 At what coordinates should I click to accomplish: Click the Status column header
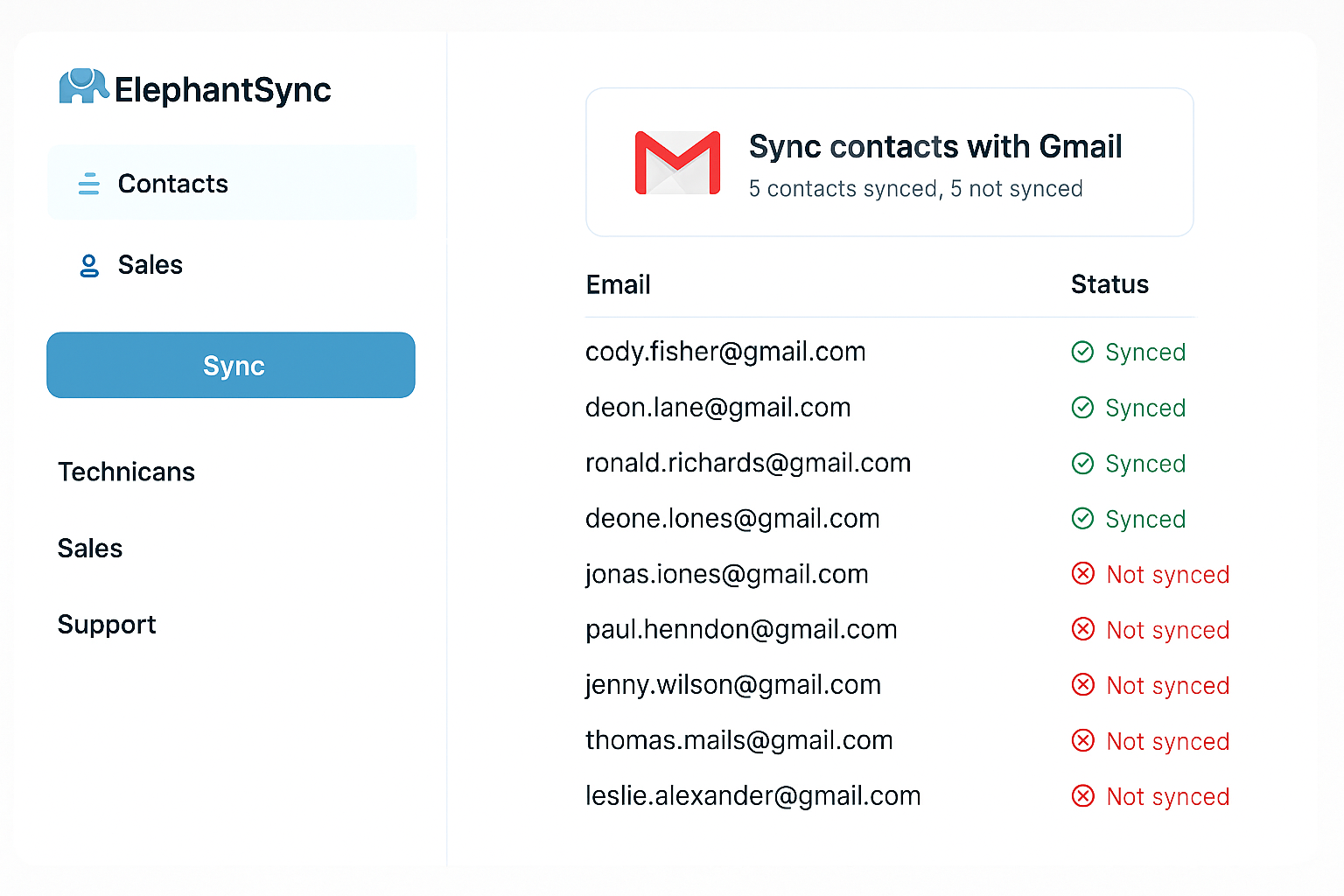(1109, 284)
